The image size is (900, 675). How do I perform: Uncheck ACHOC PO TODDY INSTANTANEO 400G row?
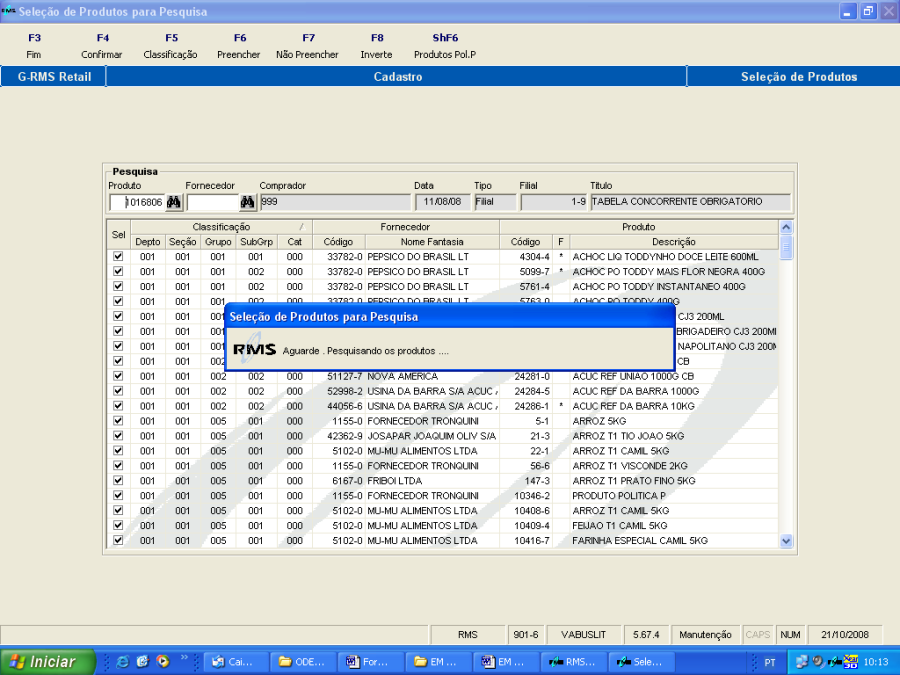click(118, 286)
